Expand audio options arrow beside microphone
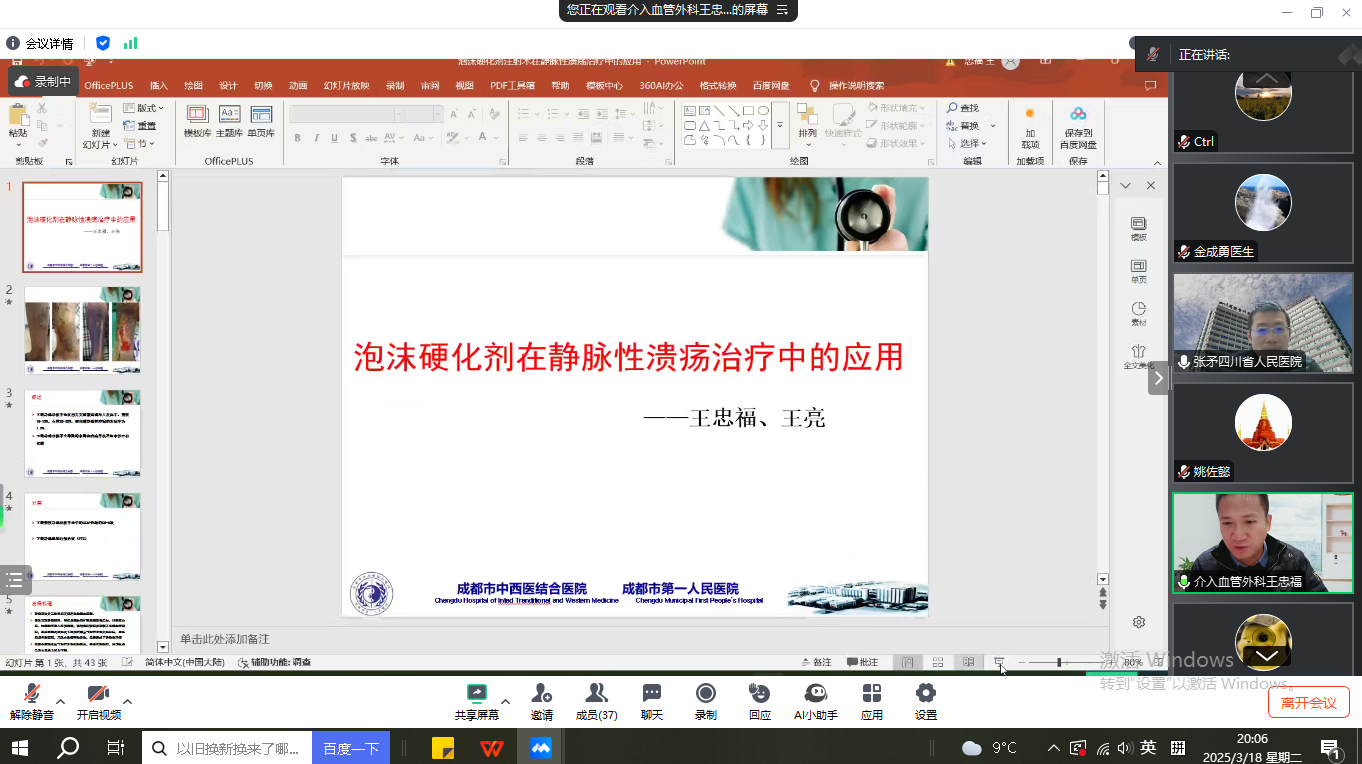Screen dimensions: 1362x764 [x=60, y=701]
